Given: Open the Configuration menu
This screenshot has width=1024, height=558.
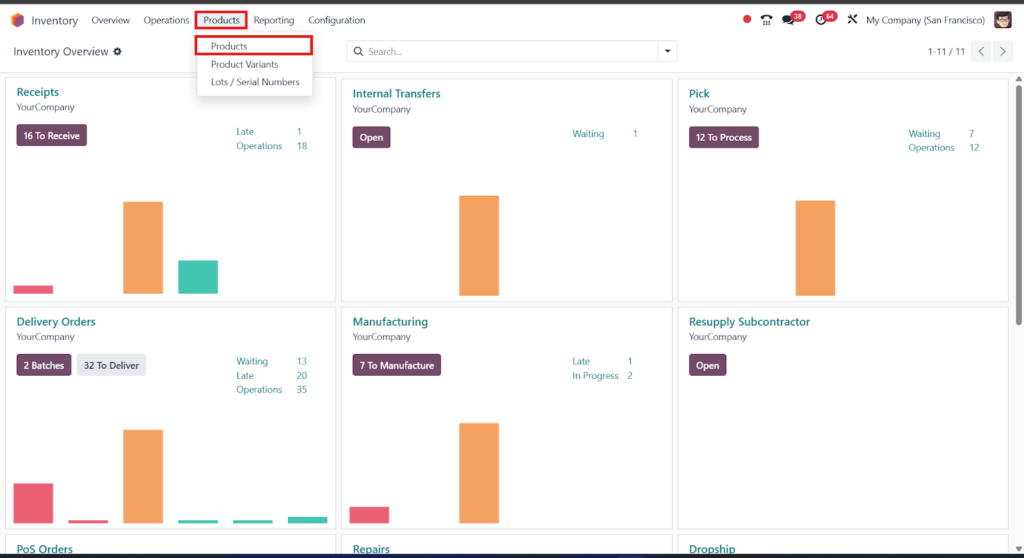Looking at the screenshot, I should (x=336, y=20).
